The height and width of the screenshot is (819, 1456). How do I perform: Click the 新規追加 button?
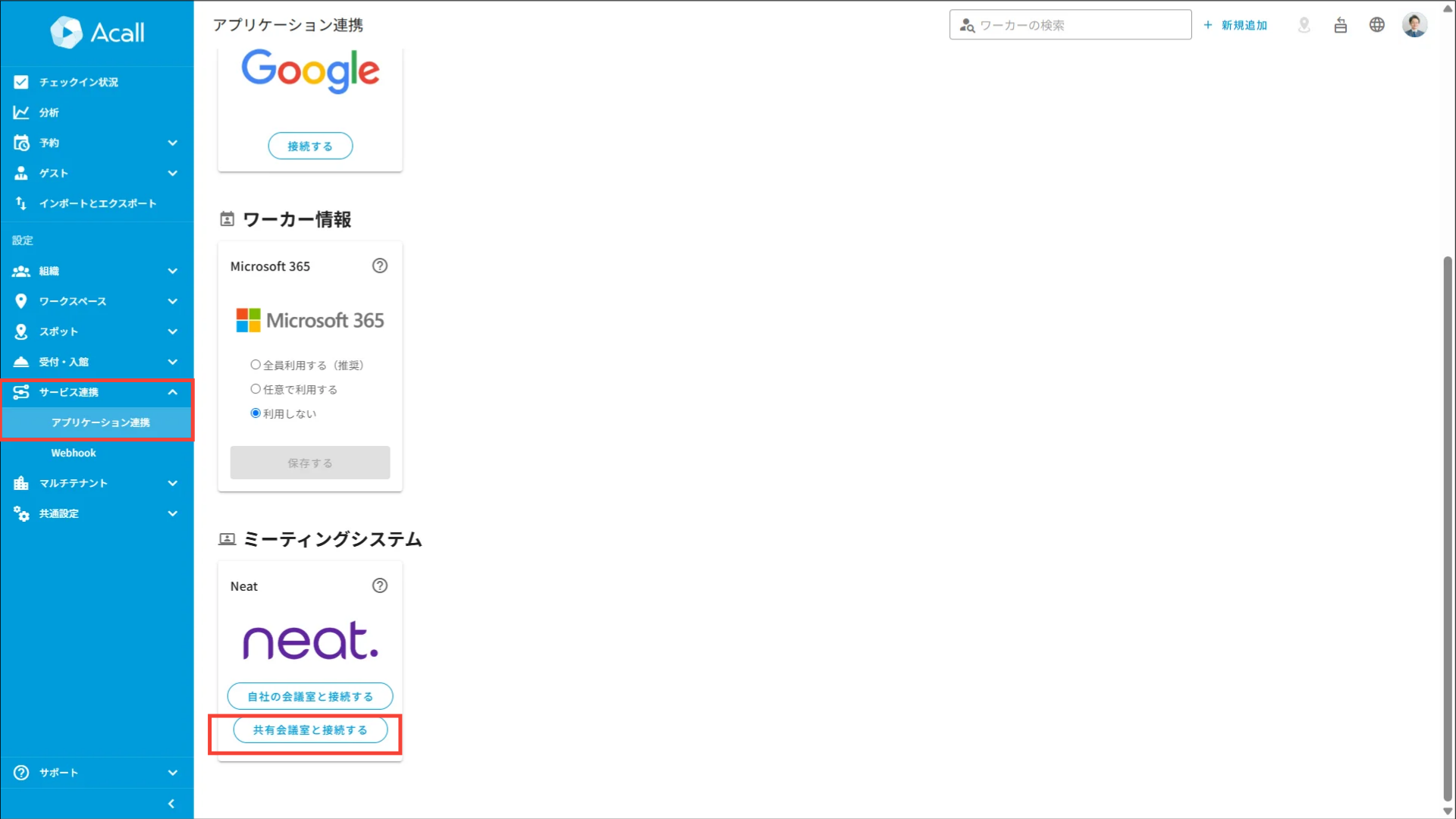click(1235, 25)
